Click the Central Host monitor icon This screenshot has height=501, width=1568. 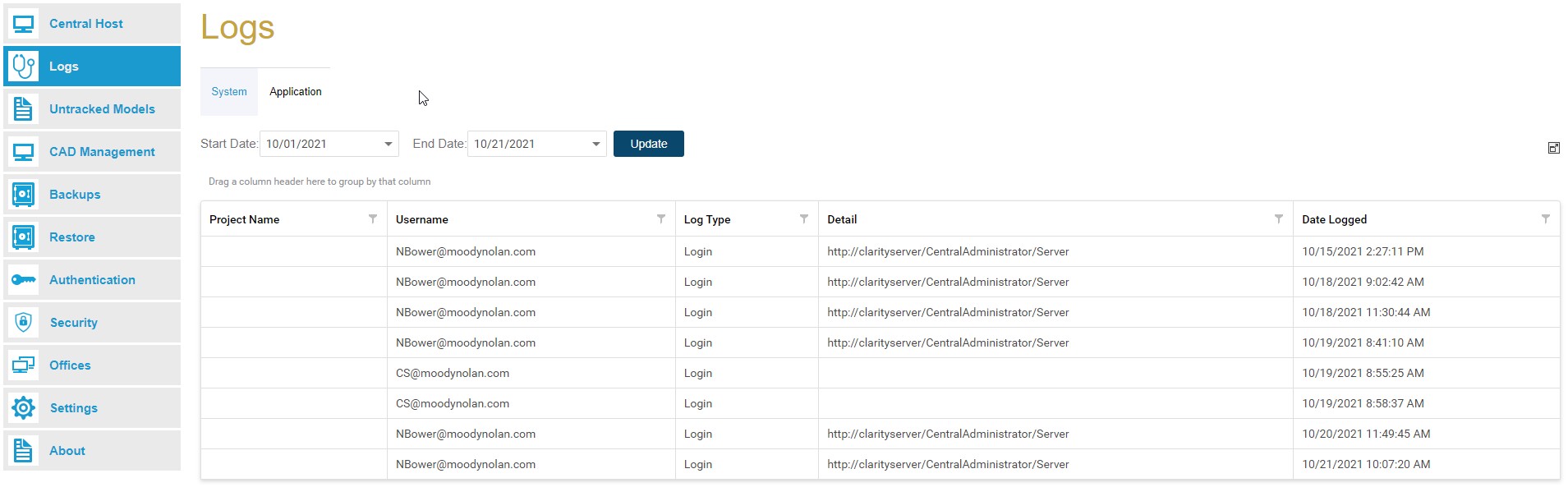23,24
